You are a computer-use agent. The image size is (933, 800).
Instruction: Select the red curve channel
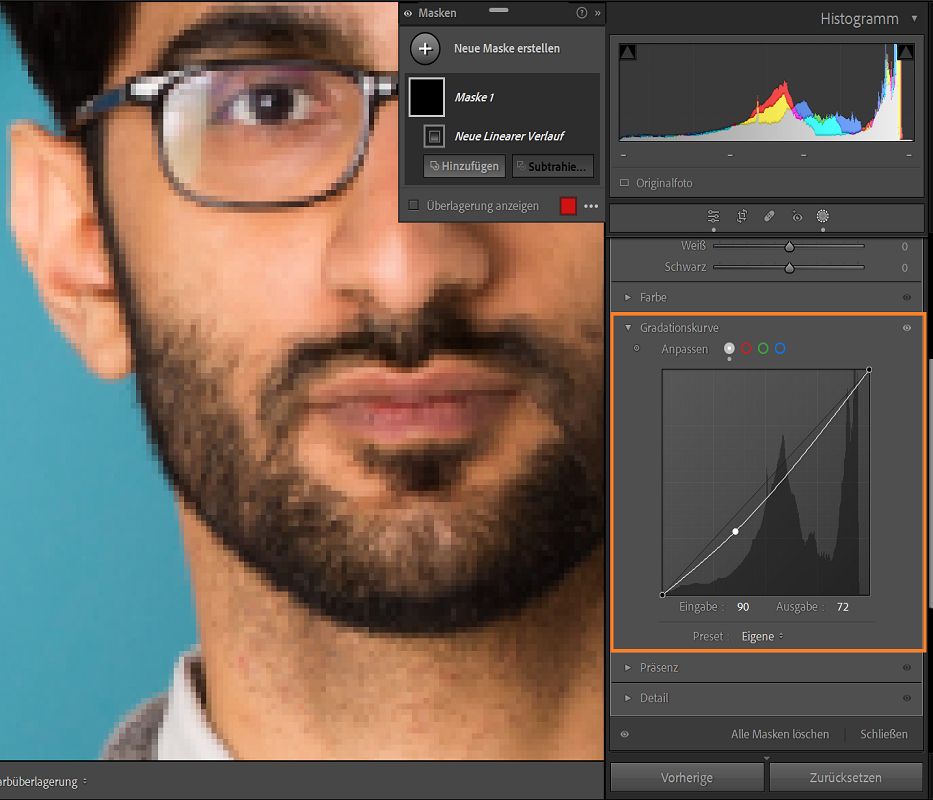(746, 348)
